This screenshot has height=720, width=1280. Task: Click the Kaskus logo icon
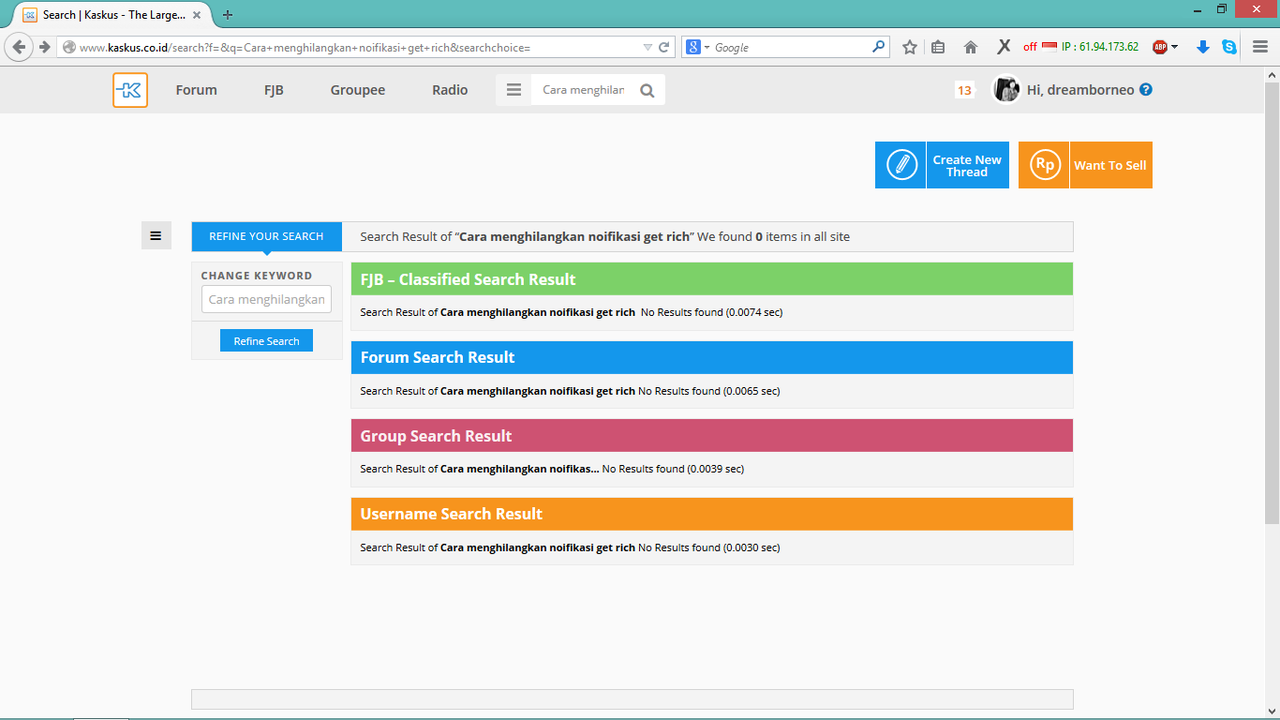tap(130, 90)
